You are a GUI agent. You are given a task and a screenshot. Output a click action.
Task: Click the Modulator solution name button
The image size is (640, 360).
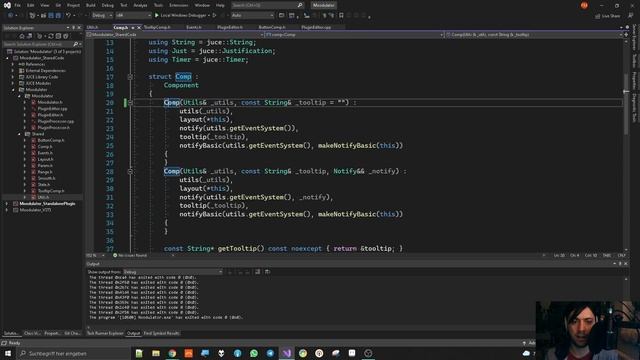[324, 5]
